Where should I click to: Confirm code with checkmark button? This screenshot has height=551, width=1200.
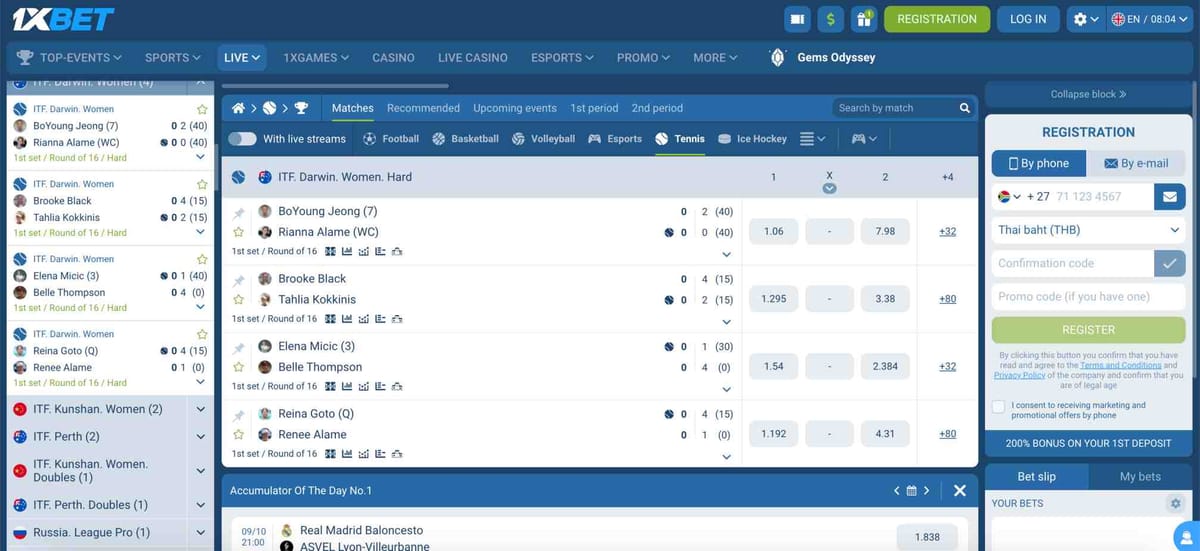click(x=1169, y=264)
